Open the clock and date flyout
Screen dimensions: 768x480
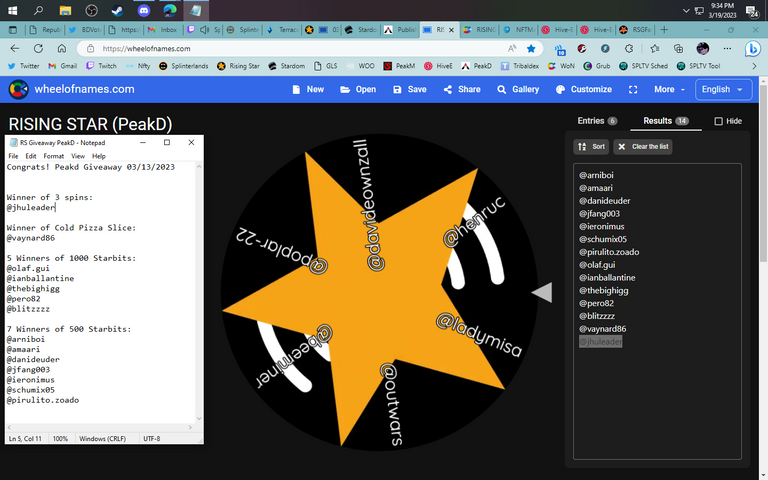coord(722,10)
